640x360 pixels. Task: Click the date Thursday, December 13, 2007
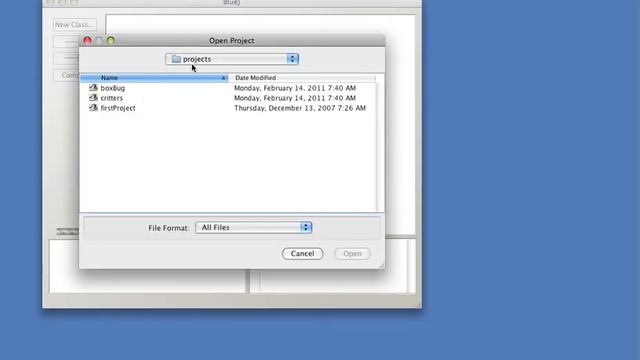(300, 108)
